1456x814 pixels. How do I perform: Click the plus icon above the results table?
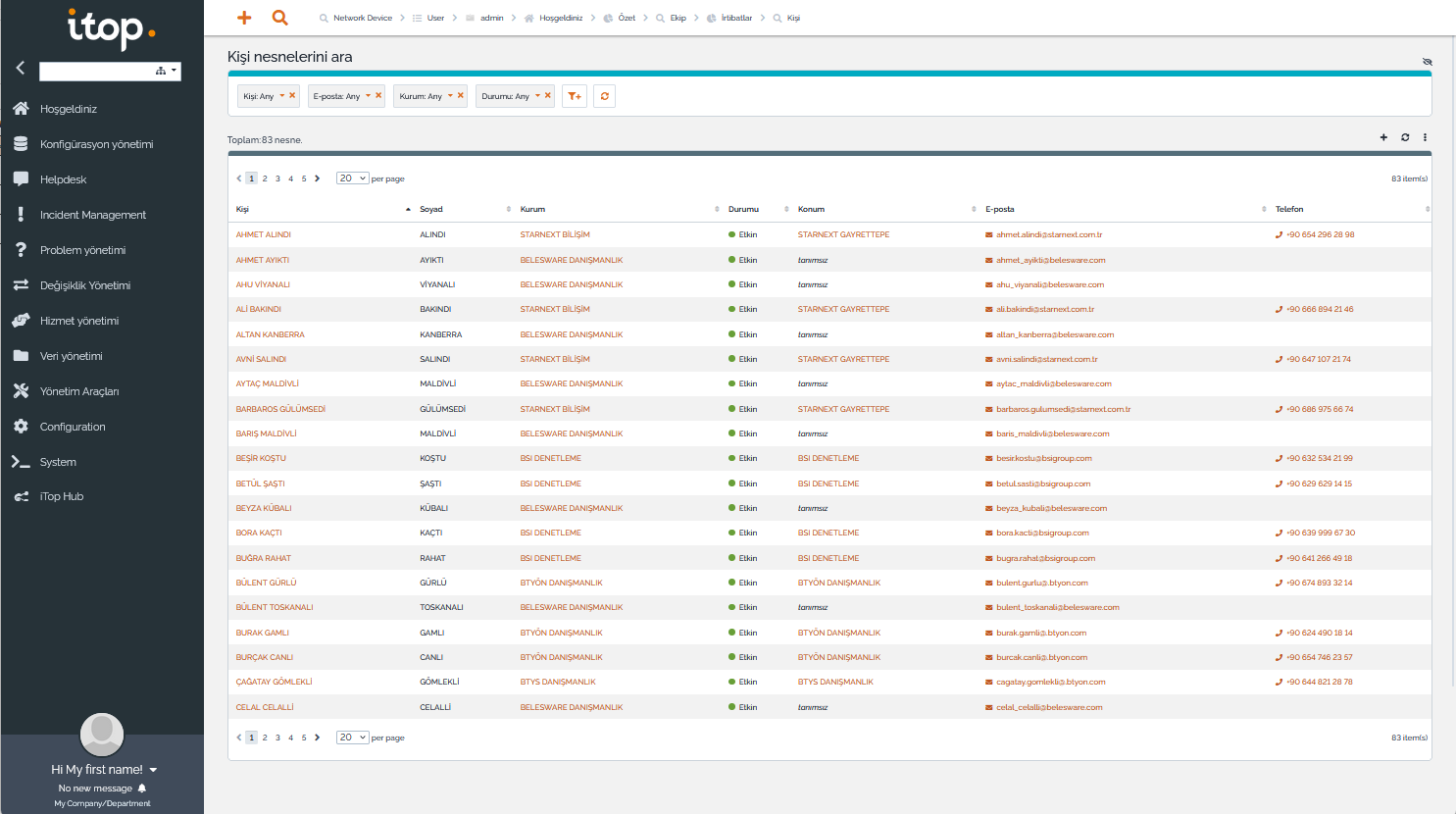1383,137
